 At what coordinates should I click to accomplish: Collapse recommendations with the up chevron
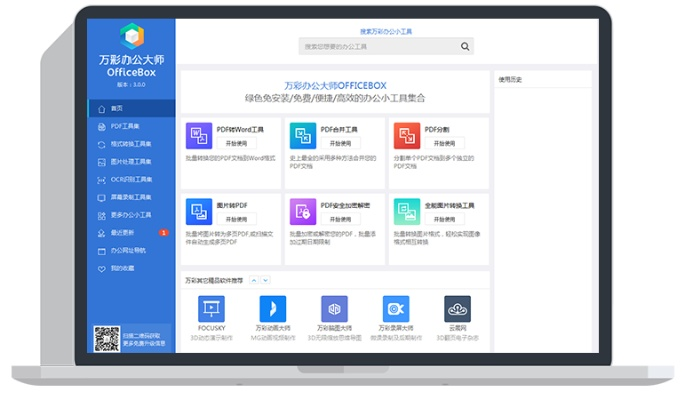253,280
